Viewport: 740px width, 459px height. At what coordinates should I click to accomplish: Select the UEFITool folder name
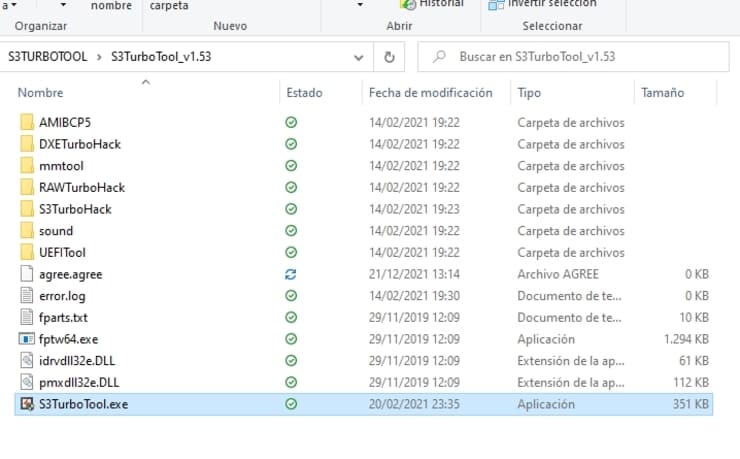coord(62,252)
